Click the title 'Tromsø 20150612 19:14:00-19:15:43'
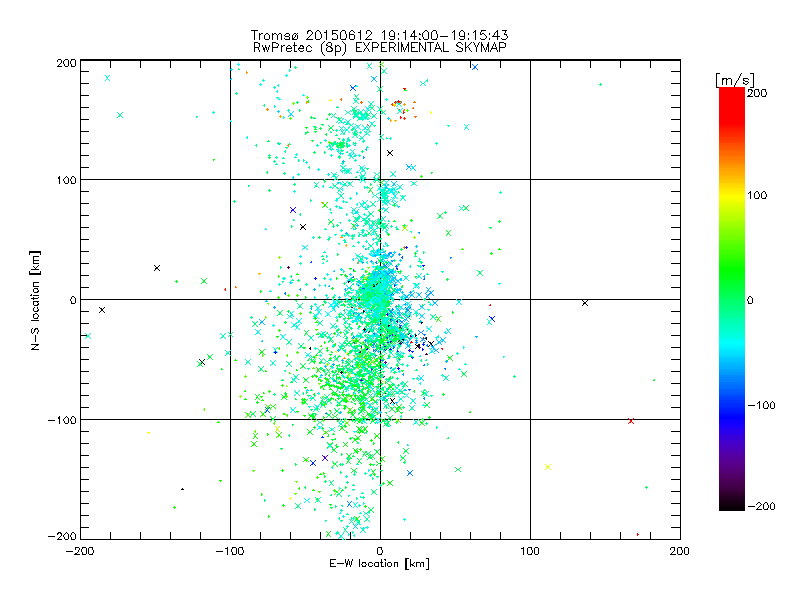This screenshot has height=600, width=800. point(379,35)
